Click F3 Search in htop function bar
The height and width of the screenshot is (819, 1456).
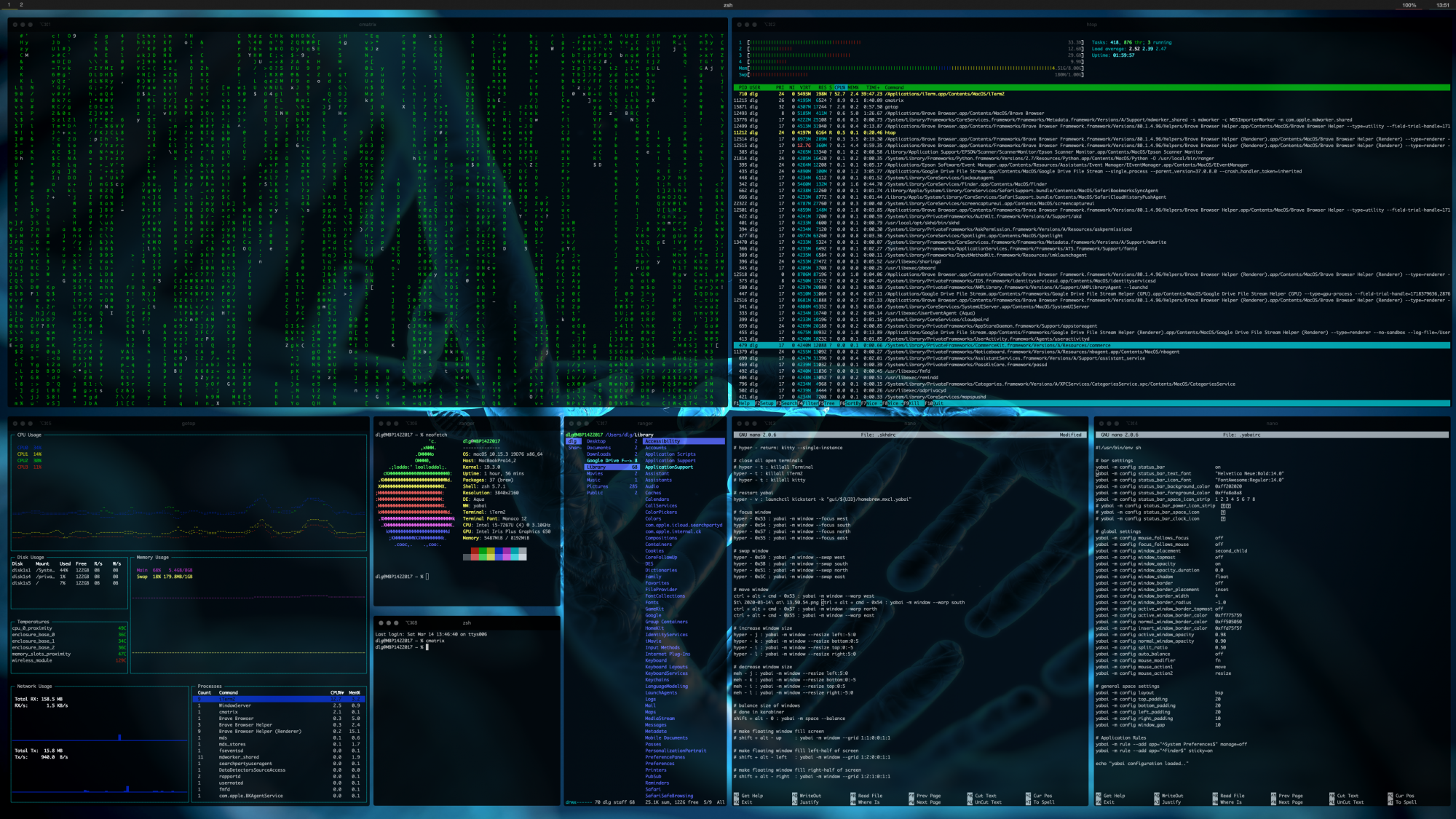coord(786,403)
